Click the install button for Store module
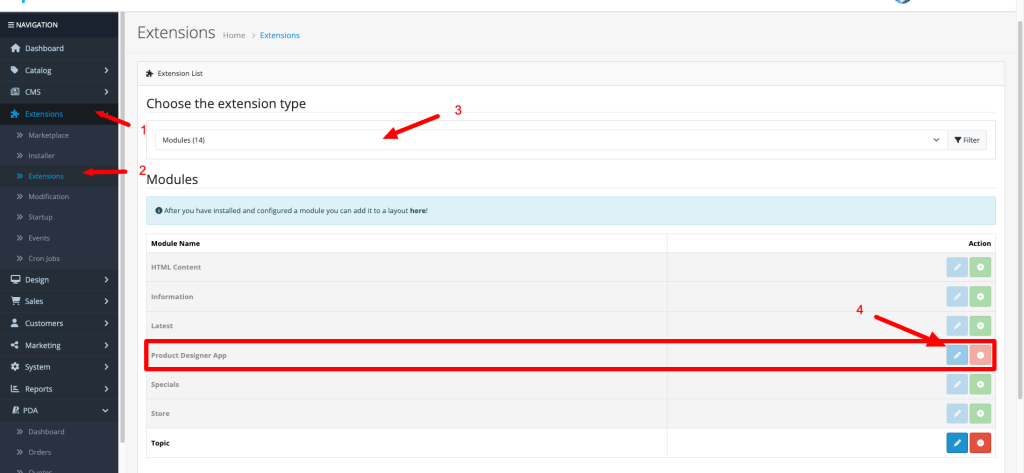The height and width of the screenshot is (473, 1024). (981, 413)
